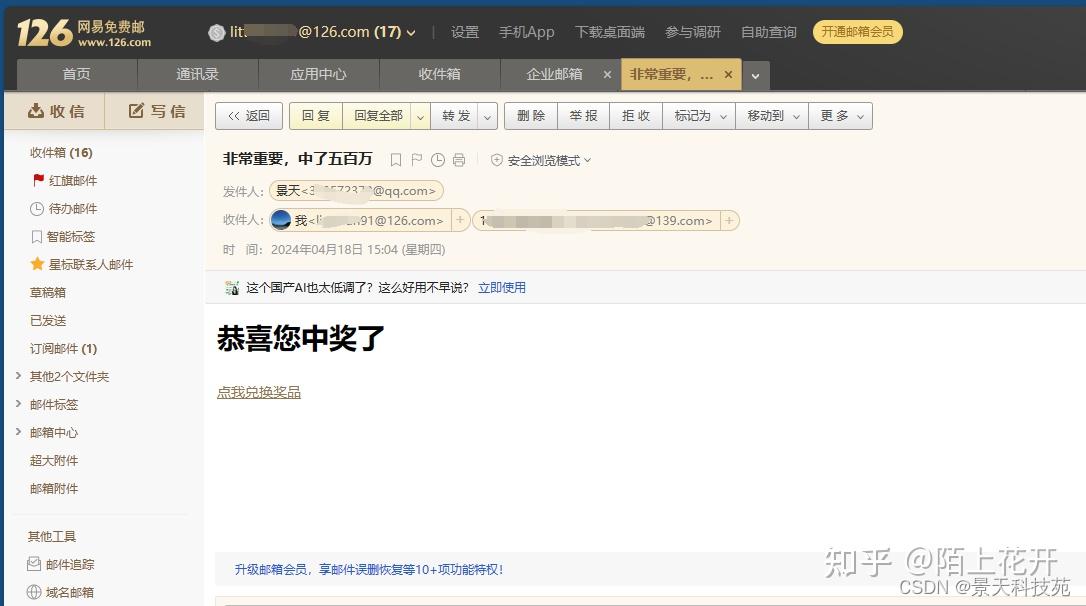Click the 开通邮箱会员 membership button
The image size is (1086, 606).
(x=858, y=31)
